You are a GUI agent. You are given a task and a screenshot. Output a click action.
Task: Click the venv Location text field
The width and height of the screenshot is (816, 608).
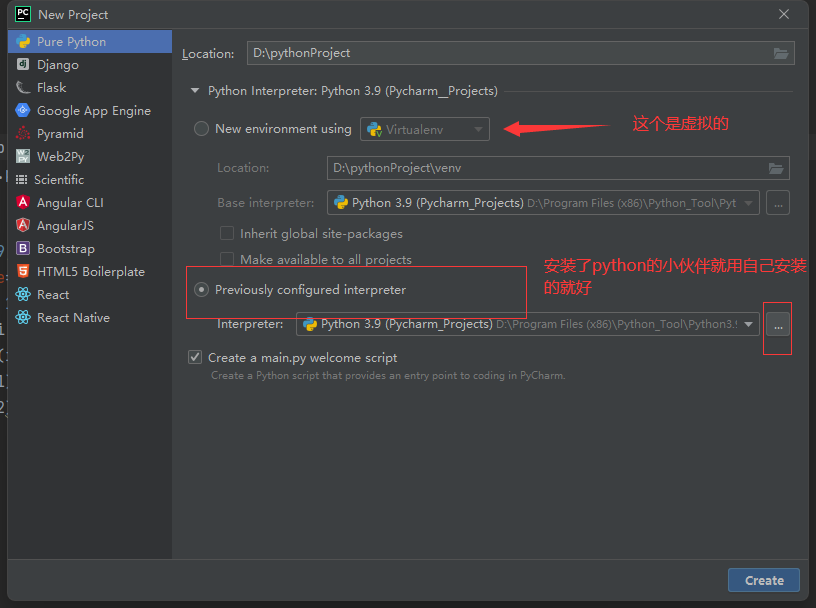click(x=558, y=168)
